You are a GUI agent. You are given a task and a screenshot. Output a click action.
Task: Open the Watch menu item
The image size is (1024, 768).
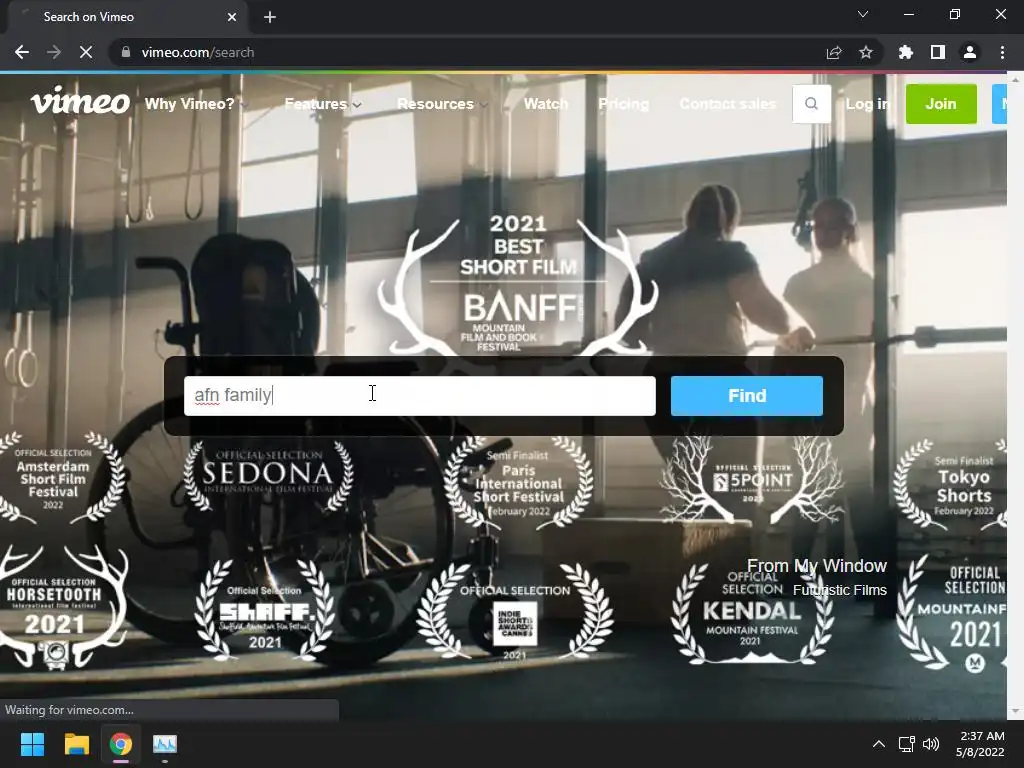[546, 104]
